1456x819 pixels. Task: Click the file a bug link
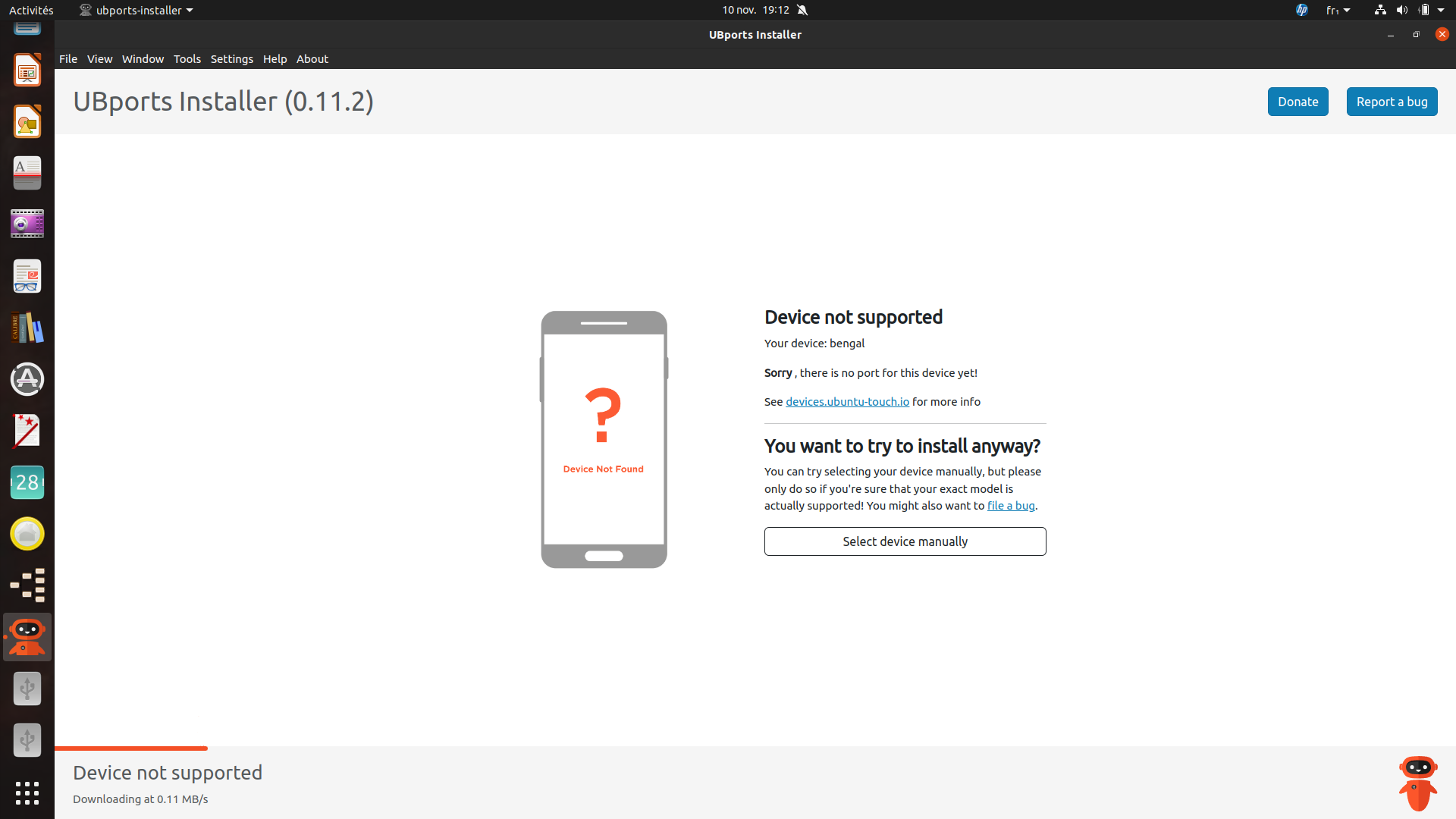1010,506
